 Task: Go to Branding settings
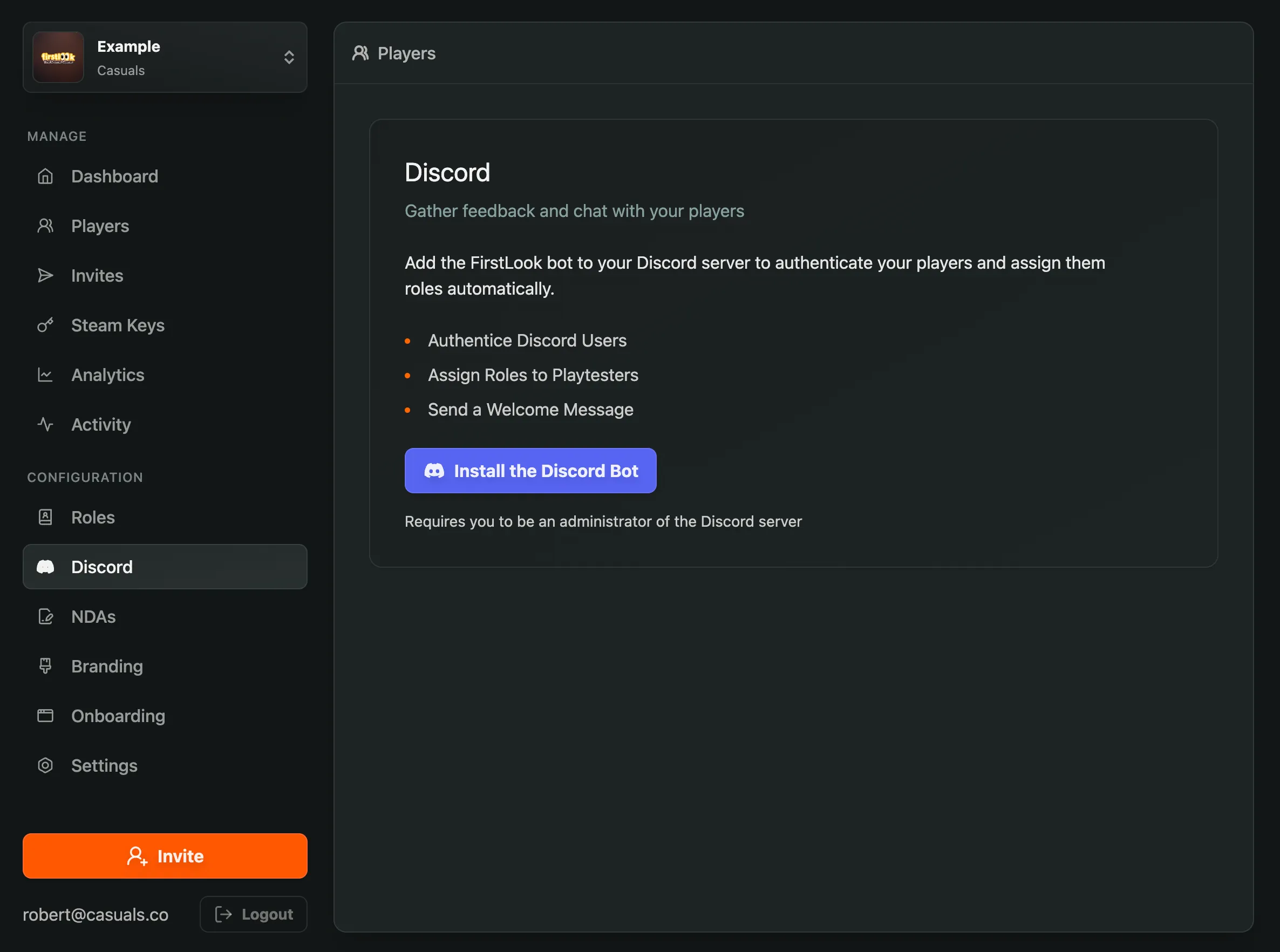click(165, 666)
